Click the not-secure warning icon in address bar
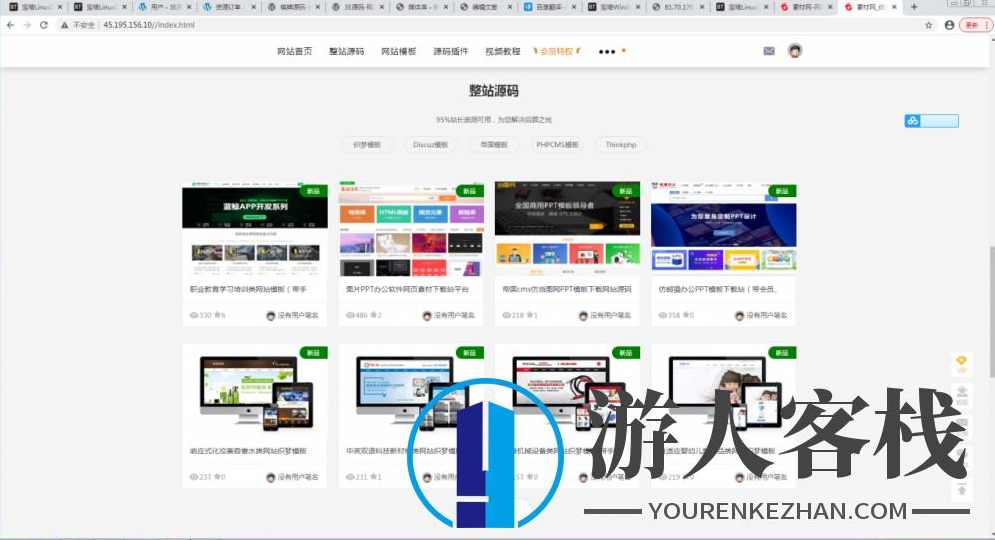995x540 pixels. coord(65,25)
